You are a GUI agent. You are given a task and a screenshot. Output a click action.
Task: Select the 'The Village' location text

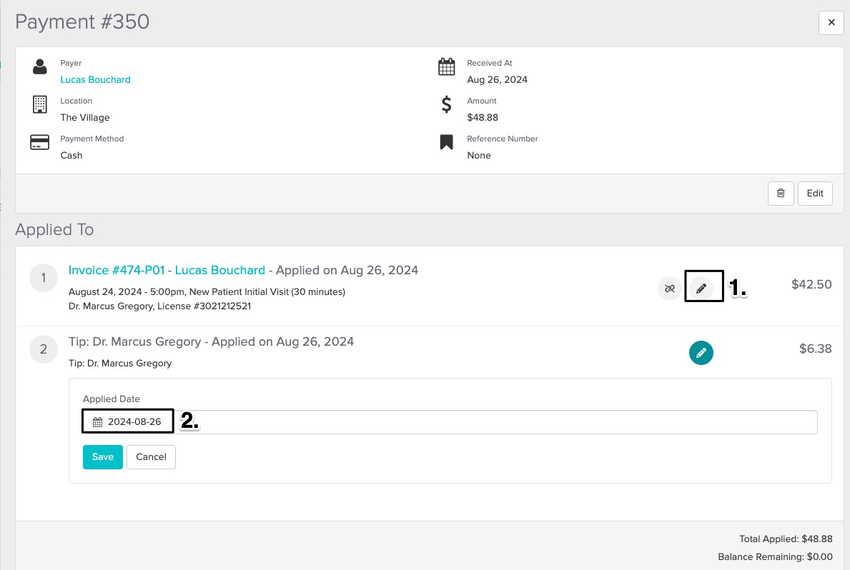85,118
